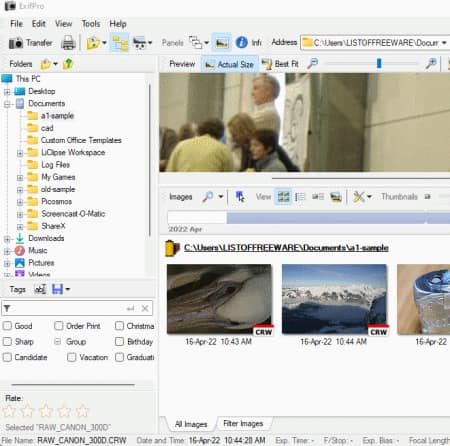Select the snowy mountain CRW thumbnail
Screen dimensions: 450x446
(x=334, y=299)
